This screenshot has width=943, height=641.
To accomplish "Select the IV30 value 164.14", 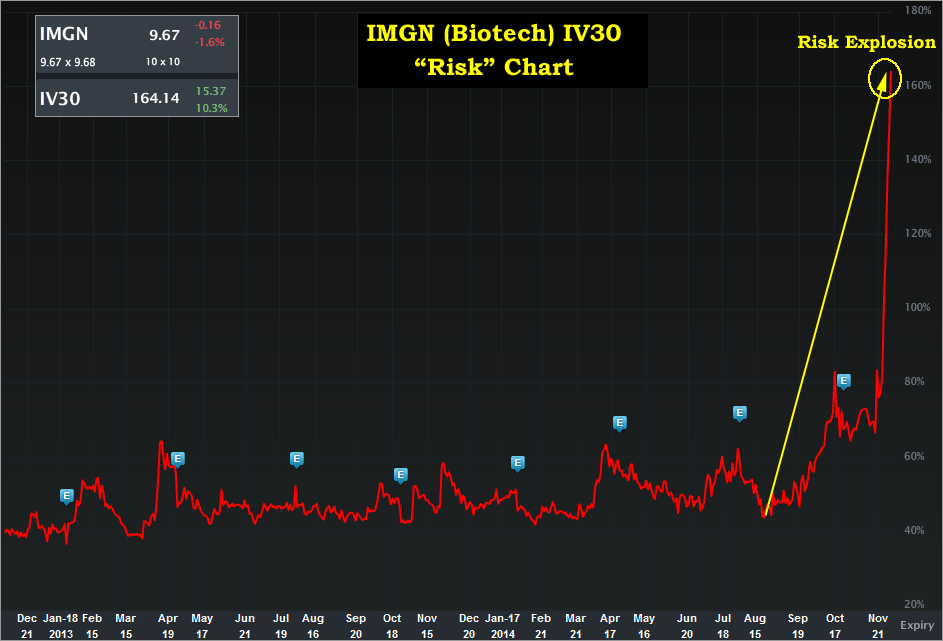I will pyautogui.click(x=156, y=98).
